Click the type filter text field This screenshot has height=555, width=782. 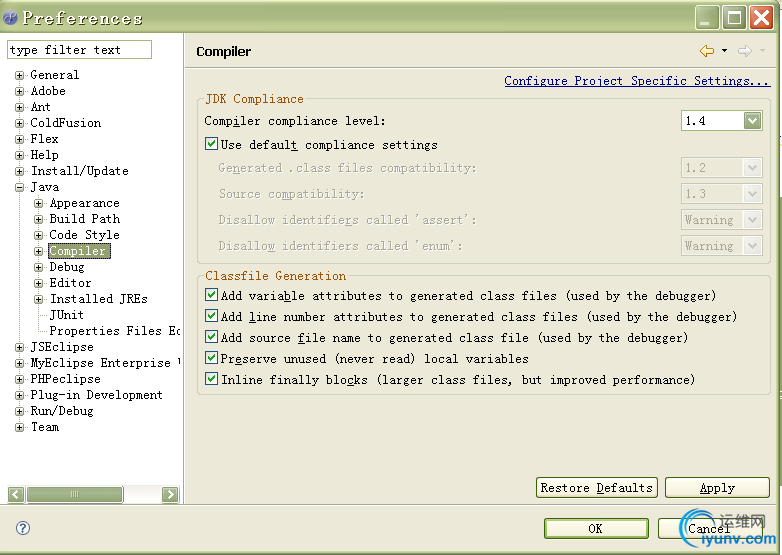pyautogui.click(x=79, y=50)
